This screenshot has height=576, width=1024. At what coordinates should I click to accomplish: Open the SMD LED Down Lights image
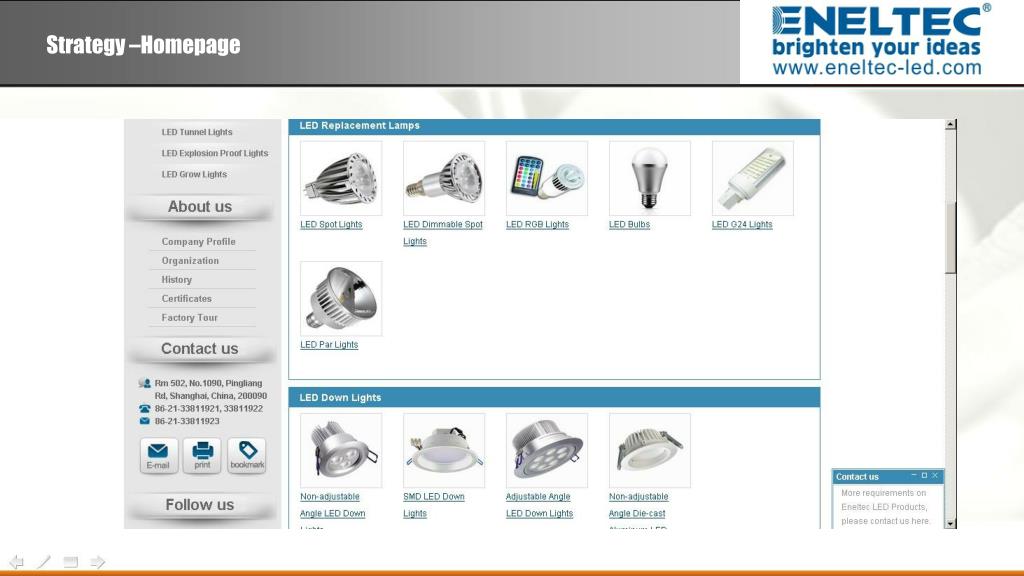[x=444, y=450]
